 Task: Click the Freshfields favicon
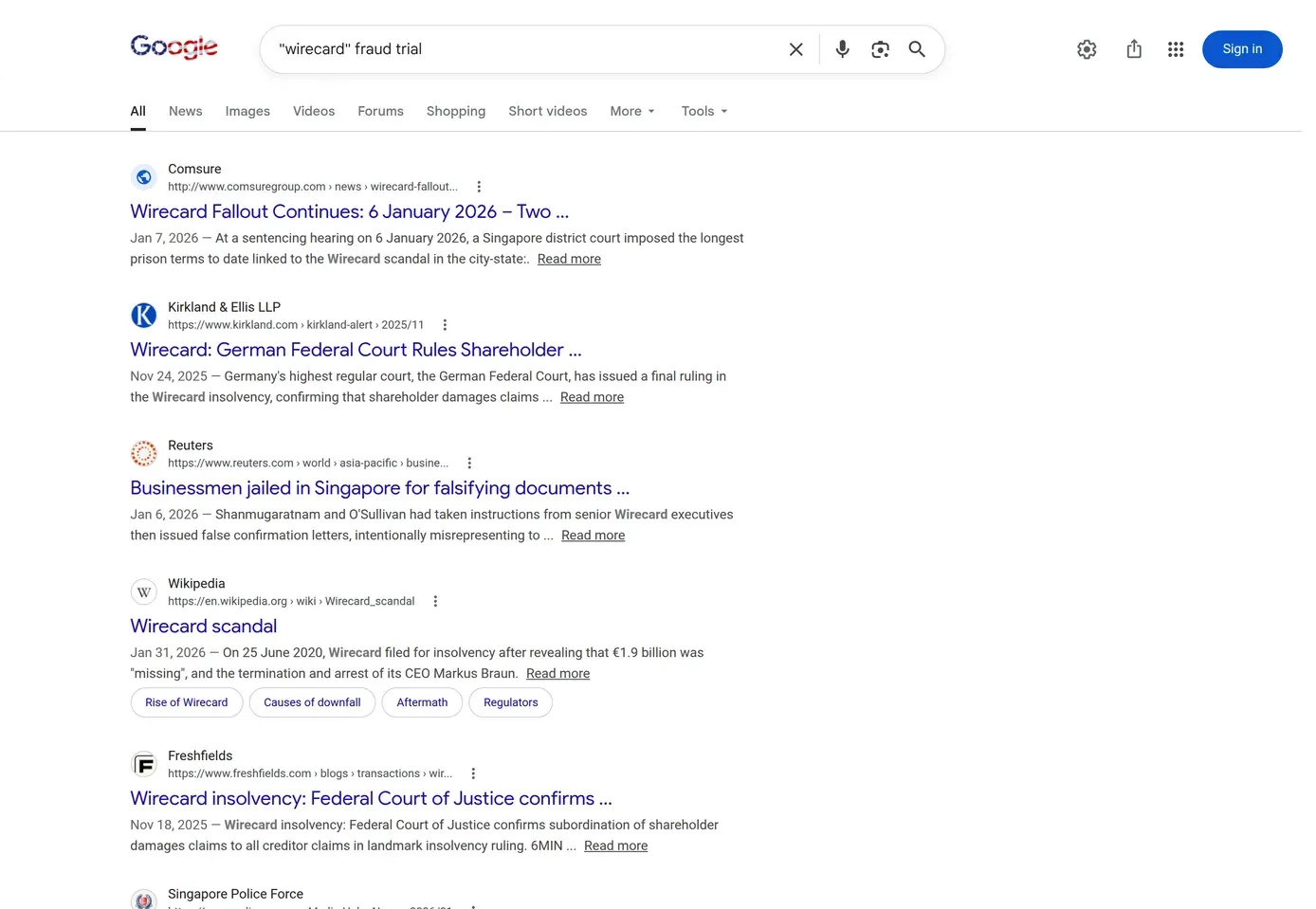point(144,765)
